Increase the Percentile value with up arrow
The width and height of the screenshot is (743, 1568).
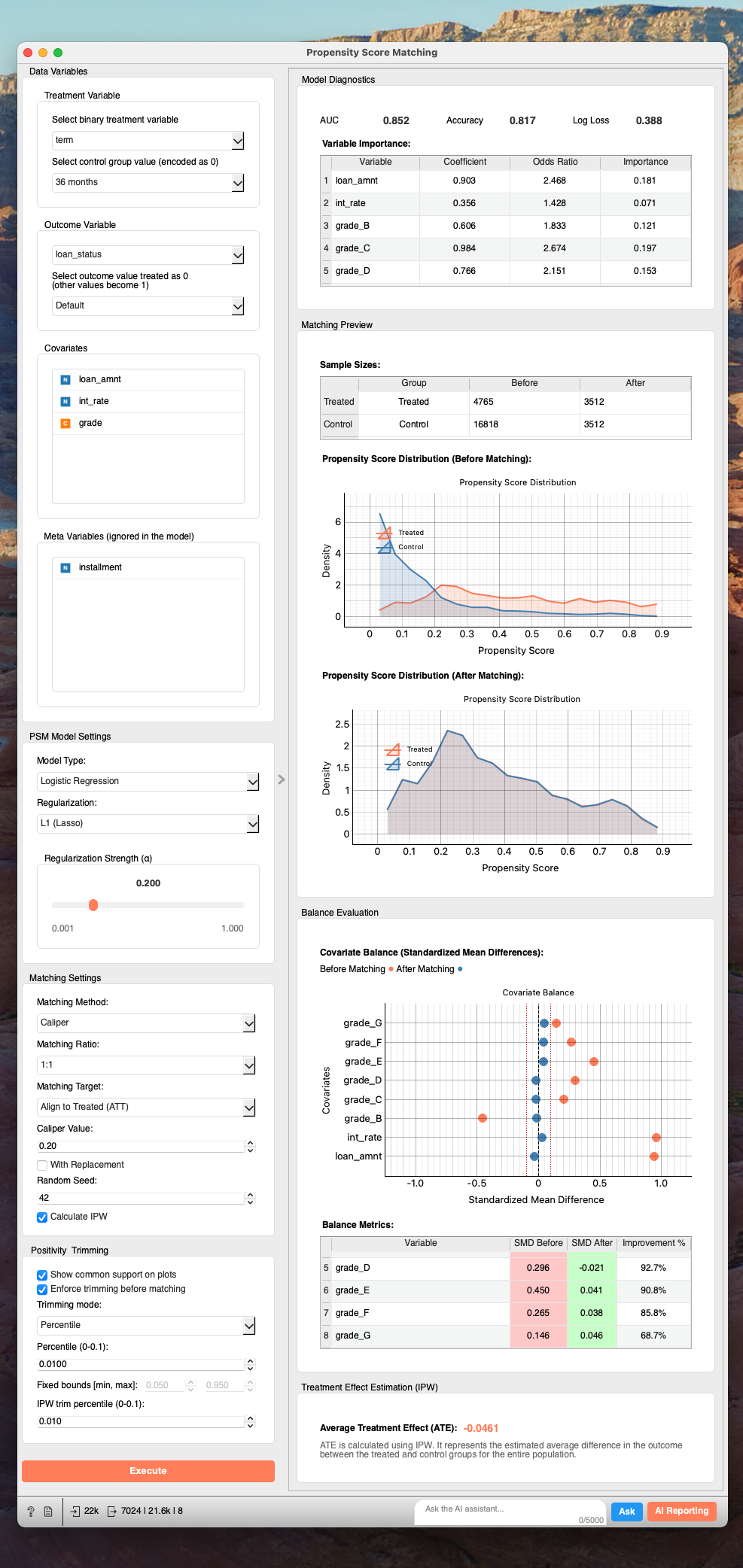(251, 1361)
